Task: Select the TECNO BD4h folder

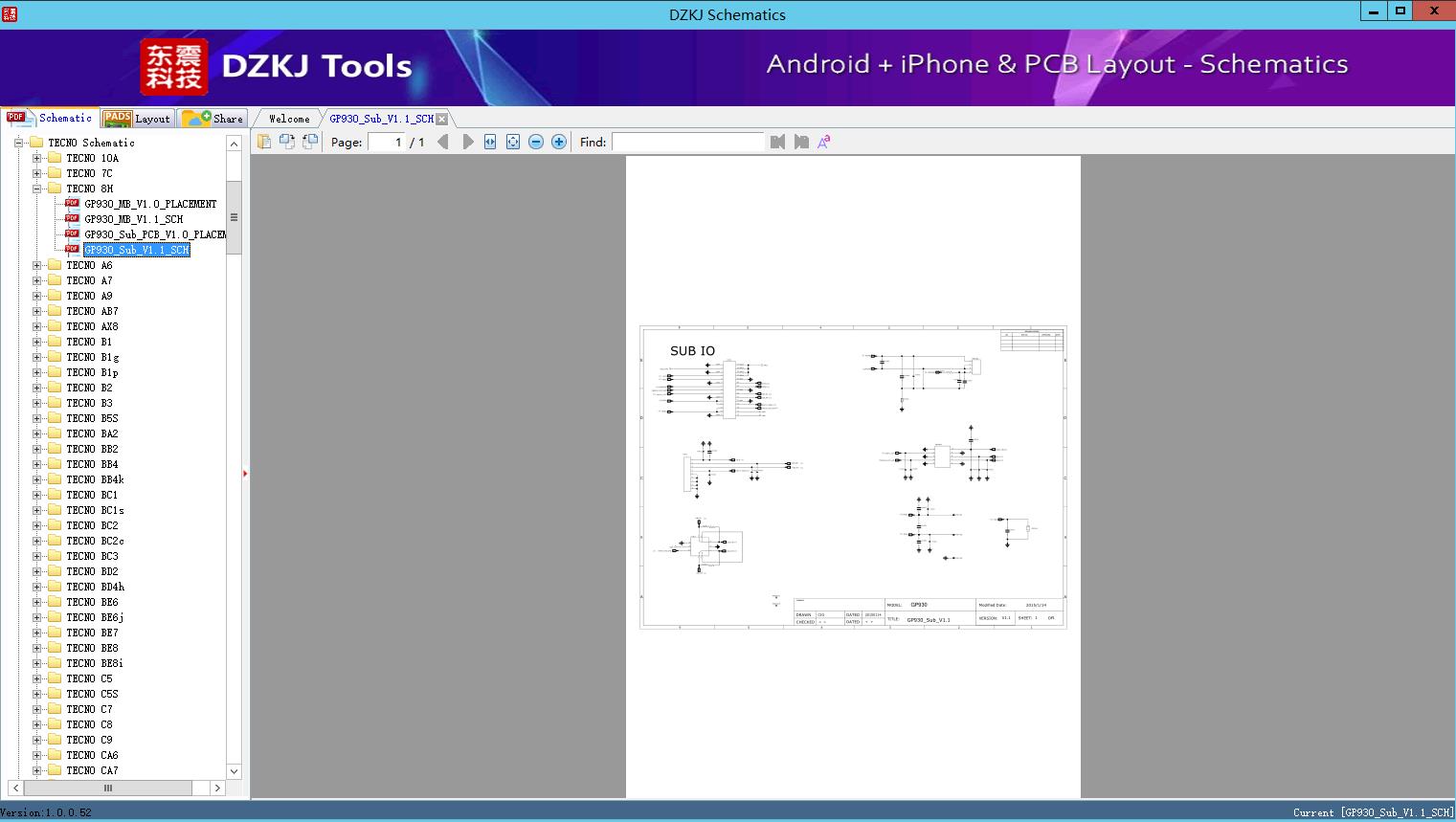Action: click(95, 587)
